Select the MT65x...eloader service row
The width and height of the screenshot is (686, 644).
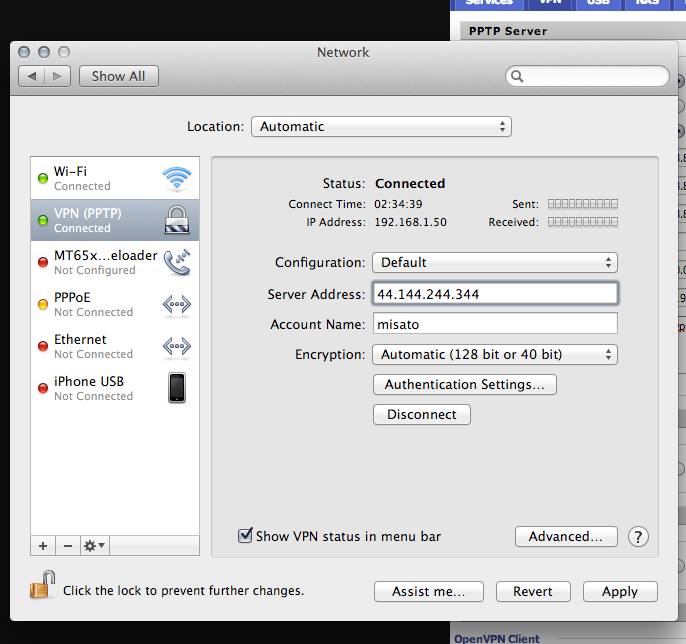pyautogui.click(x=115, y=262)
